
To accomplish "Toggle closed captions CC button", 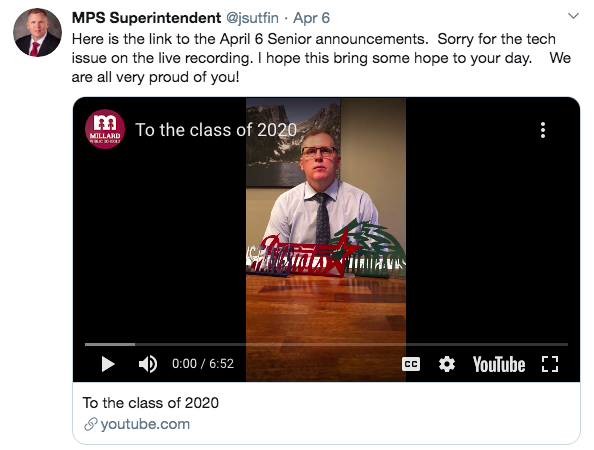I will click(411, 364).
